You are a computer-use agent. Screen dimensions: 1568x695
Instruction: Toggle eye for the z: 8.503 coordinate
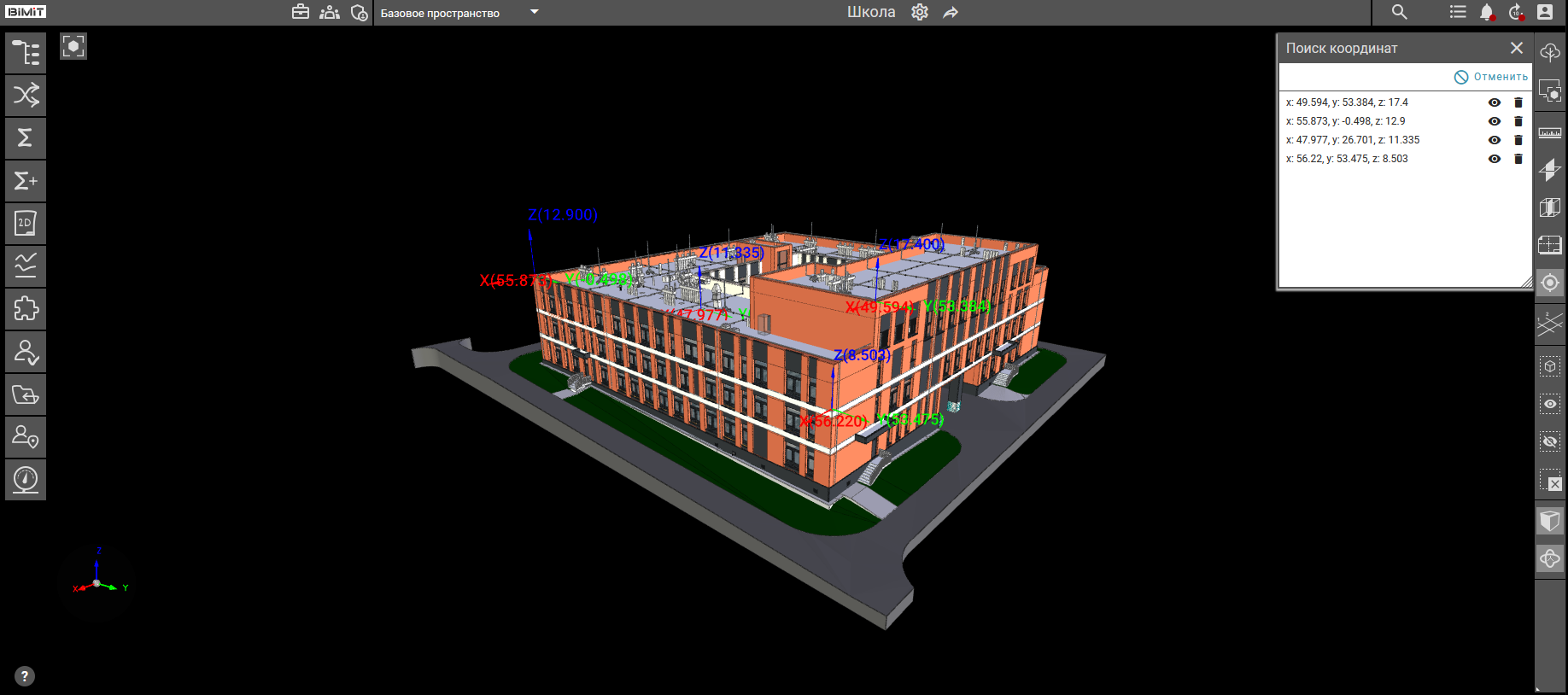[1494, 159]
